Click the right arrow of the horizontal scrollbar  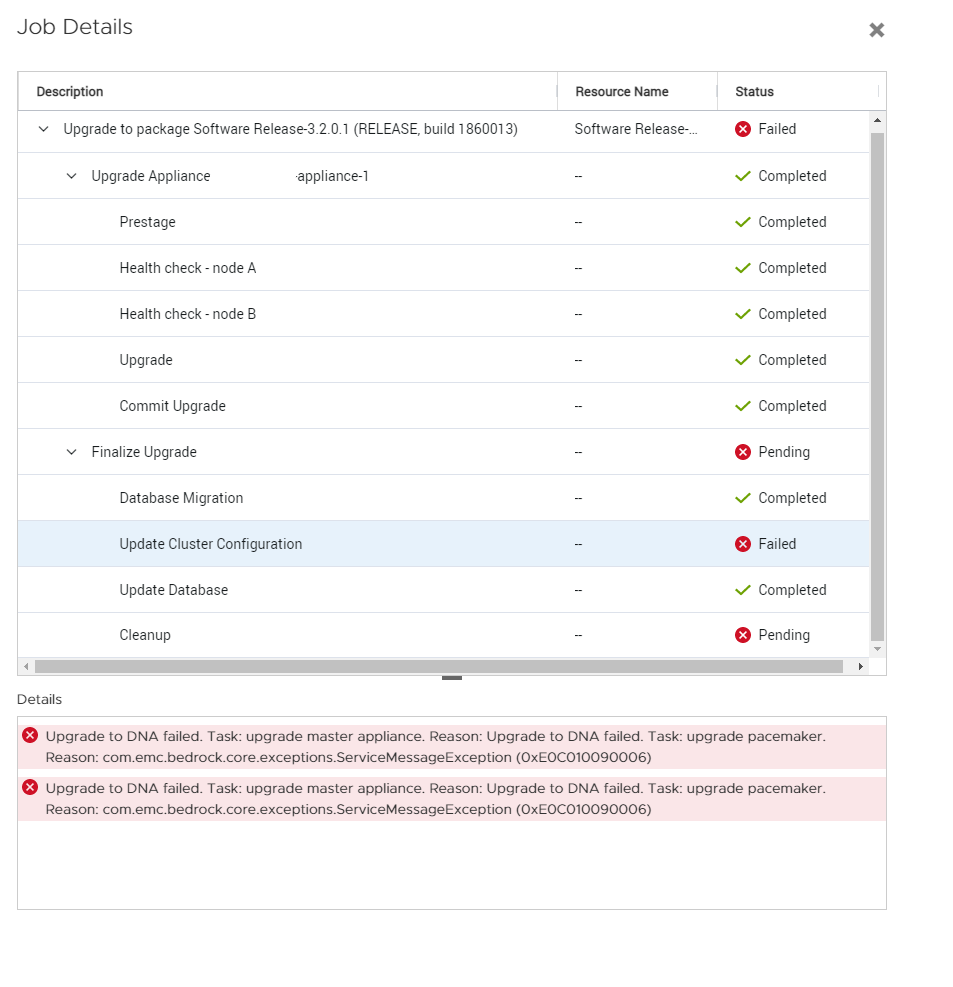(x=861, y=666)
